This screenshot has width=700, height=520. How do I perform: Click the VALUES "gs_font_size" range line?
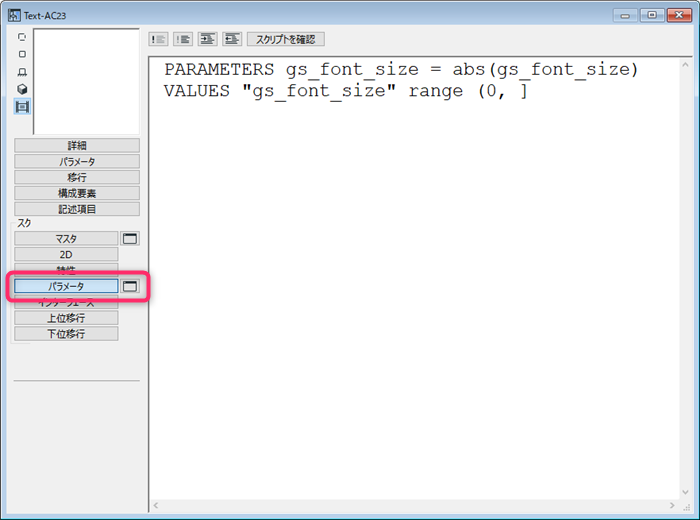pos(346,91)
